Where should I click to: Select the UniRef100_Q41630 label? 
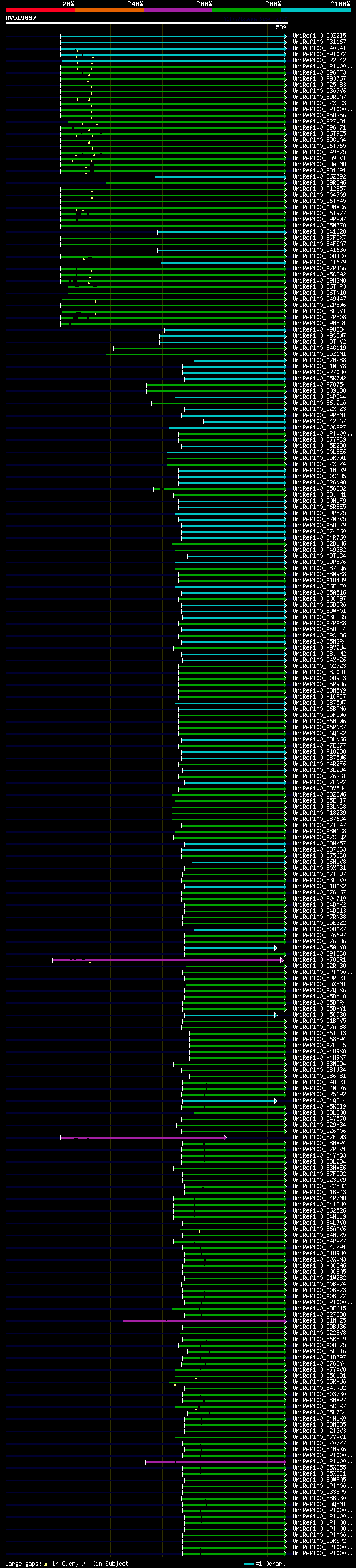[x=319, y=250]
